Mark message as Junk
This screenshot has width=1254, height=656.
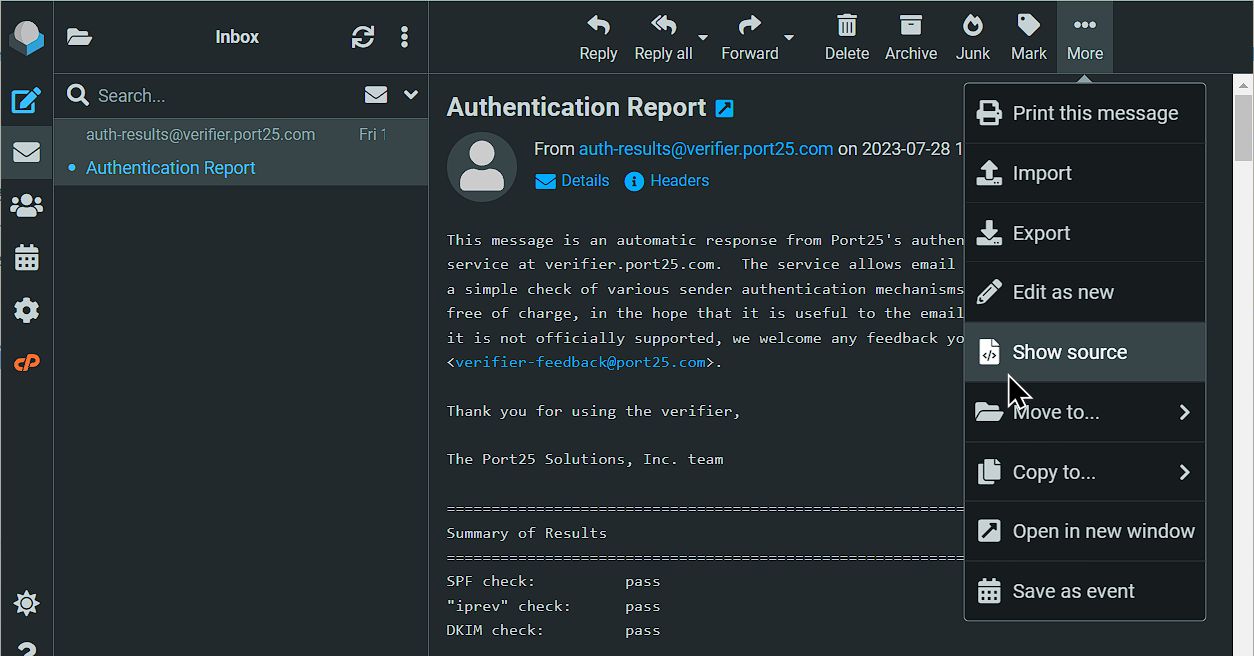pos(973,37)
